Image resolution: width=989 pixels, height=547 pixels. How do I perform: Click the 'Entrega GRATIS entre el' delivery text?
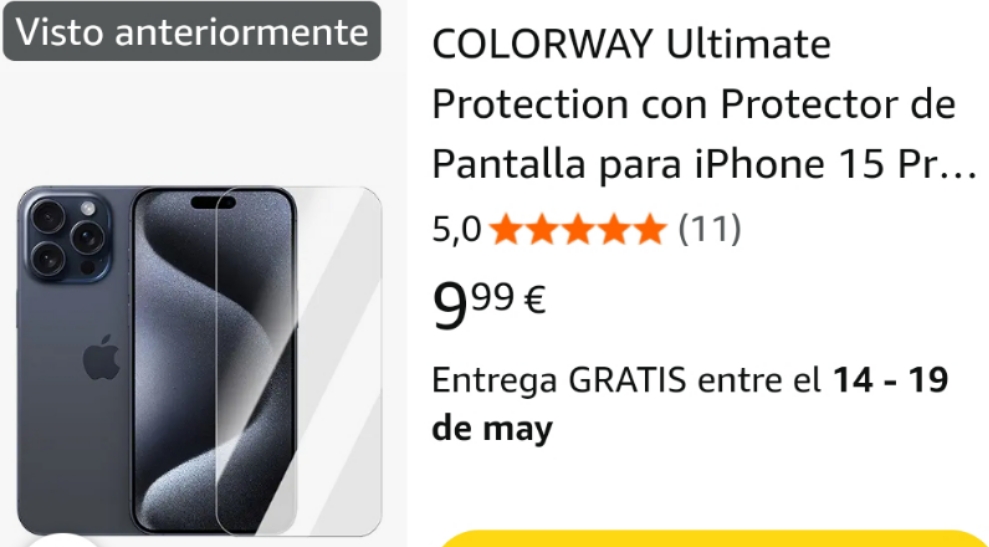tap(626, 380)
